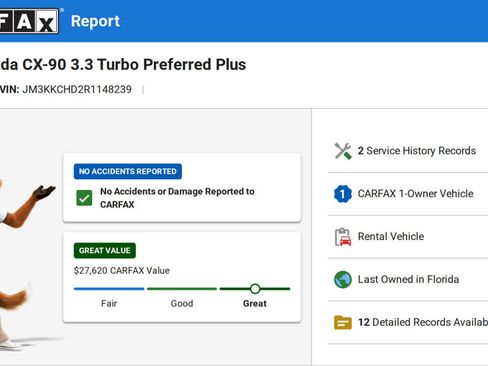Open 2 Service History Records
This screenshot has width=488, height=366.
(417, 151)
